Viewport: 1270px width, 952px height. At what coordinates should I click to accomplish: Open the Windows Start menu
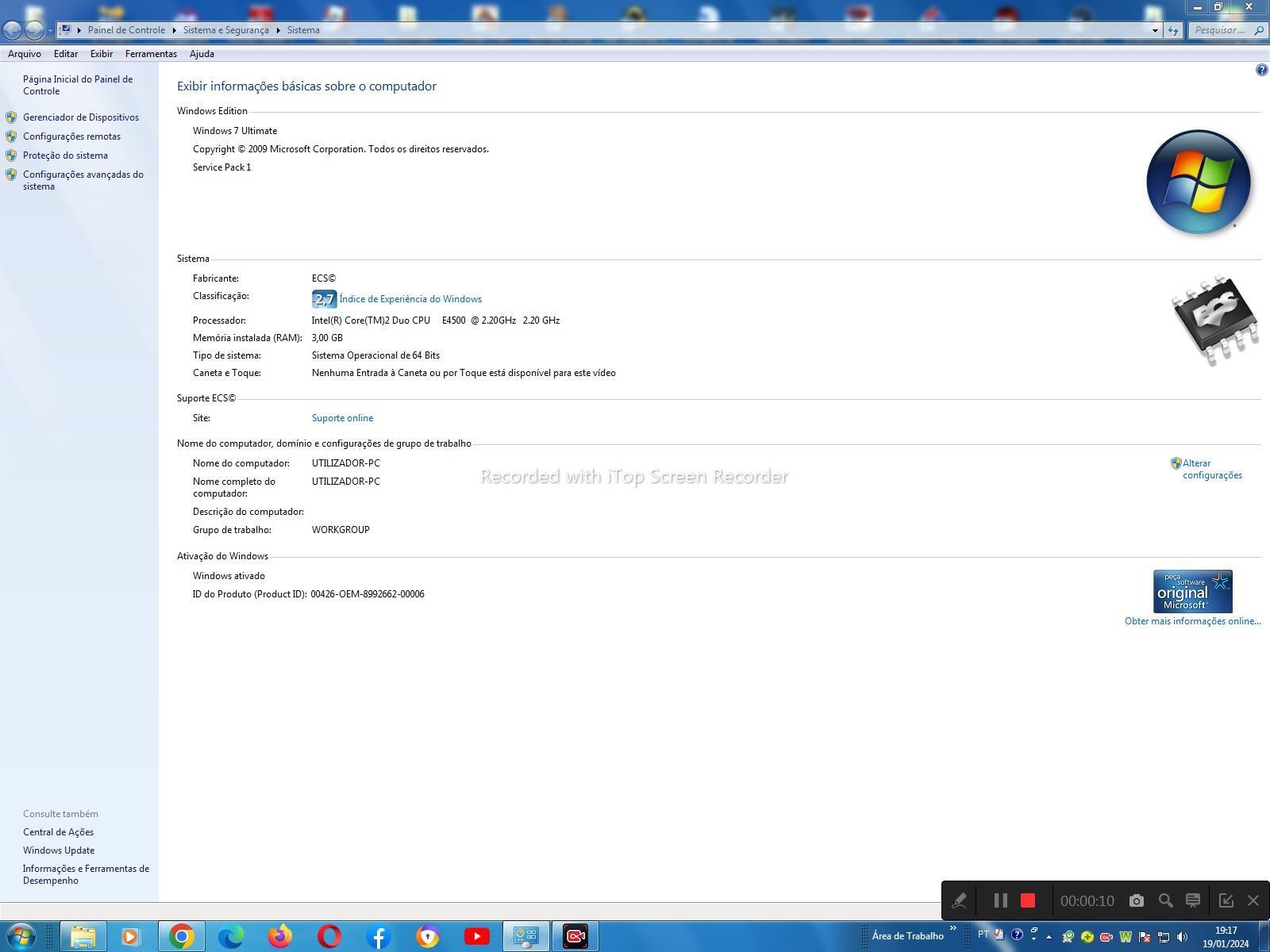tap(20, 937)
